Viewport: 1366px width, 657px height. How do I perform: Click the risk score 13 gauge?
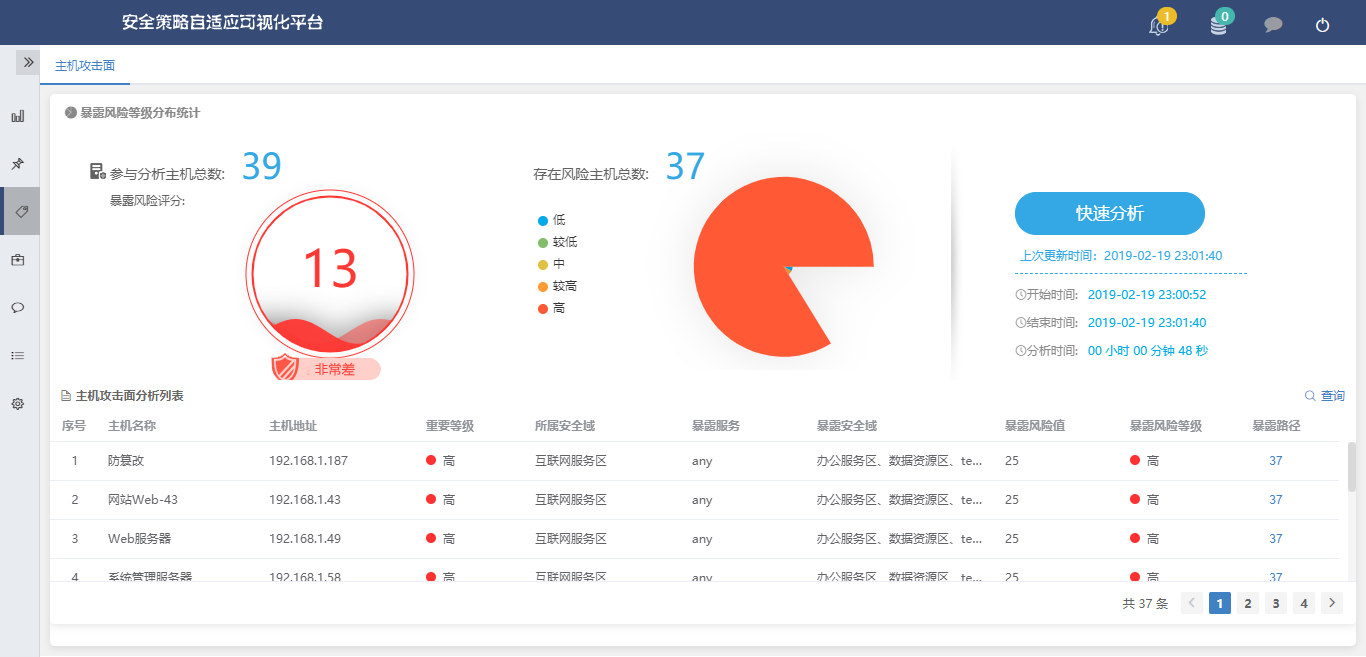pos(330,272)
